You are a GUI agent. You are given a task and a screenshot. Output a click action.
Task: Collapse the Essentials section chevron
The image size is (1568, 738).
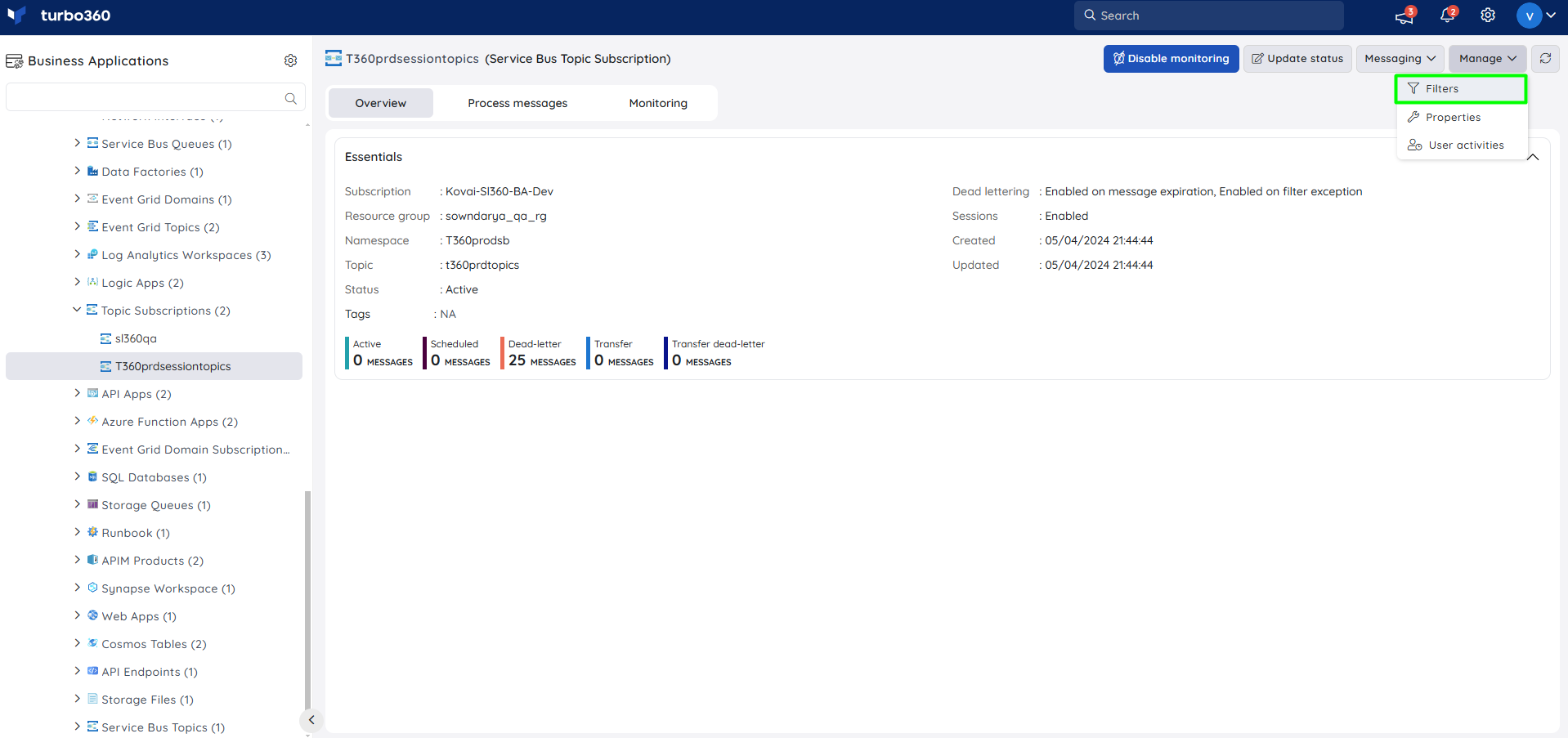click(x=1533, y=157)
